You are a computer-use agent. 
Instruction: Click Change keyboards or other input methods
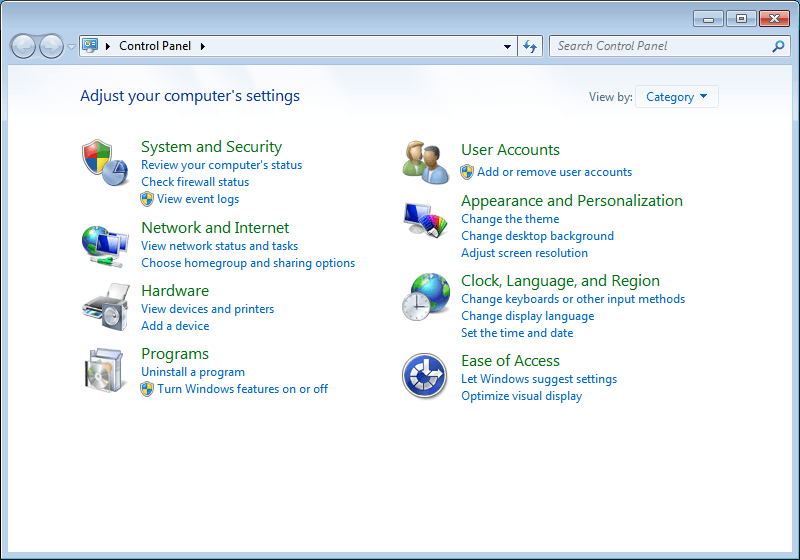coord(573,299)
